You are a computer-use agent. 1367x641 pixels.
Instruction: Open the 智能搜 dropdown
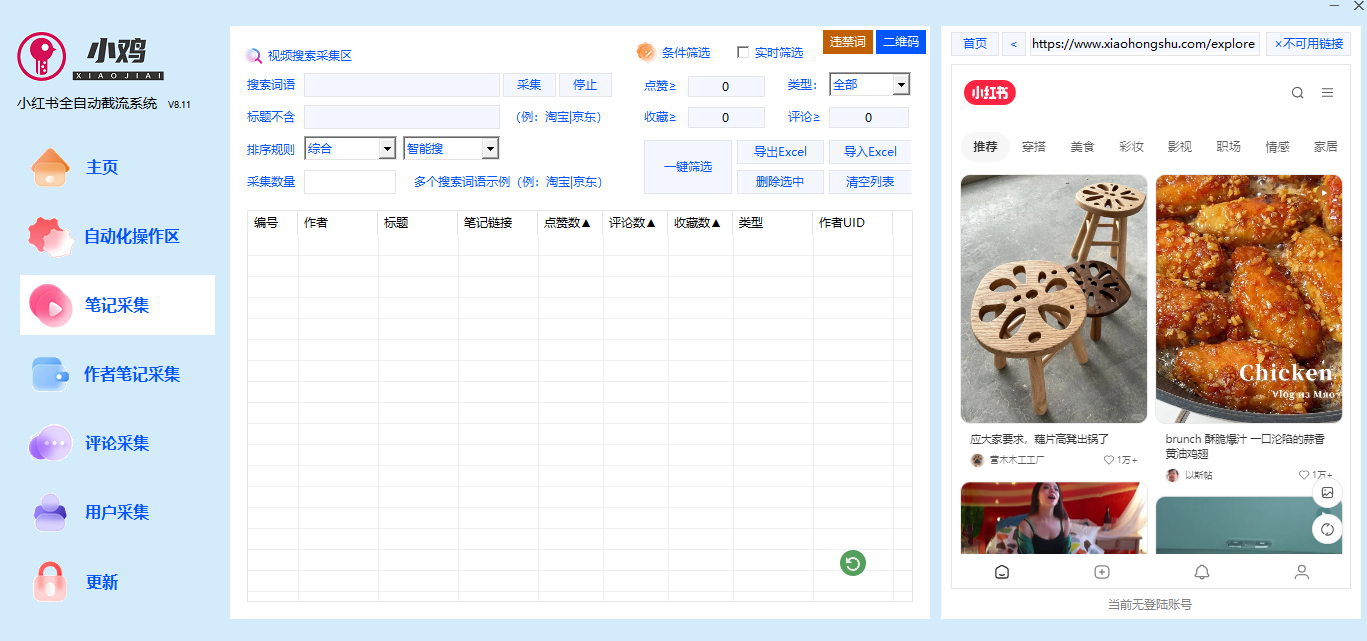coord(451,147)
